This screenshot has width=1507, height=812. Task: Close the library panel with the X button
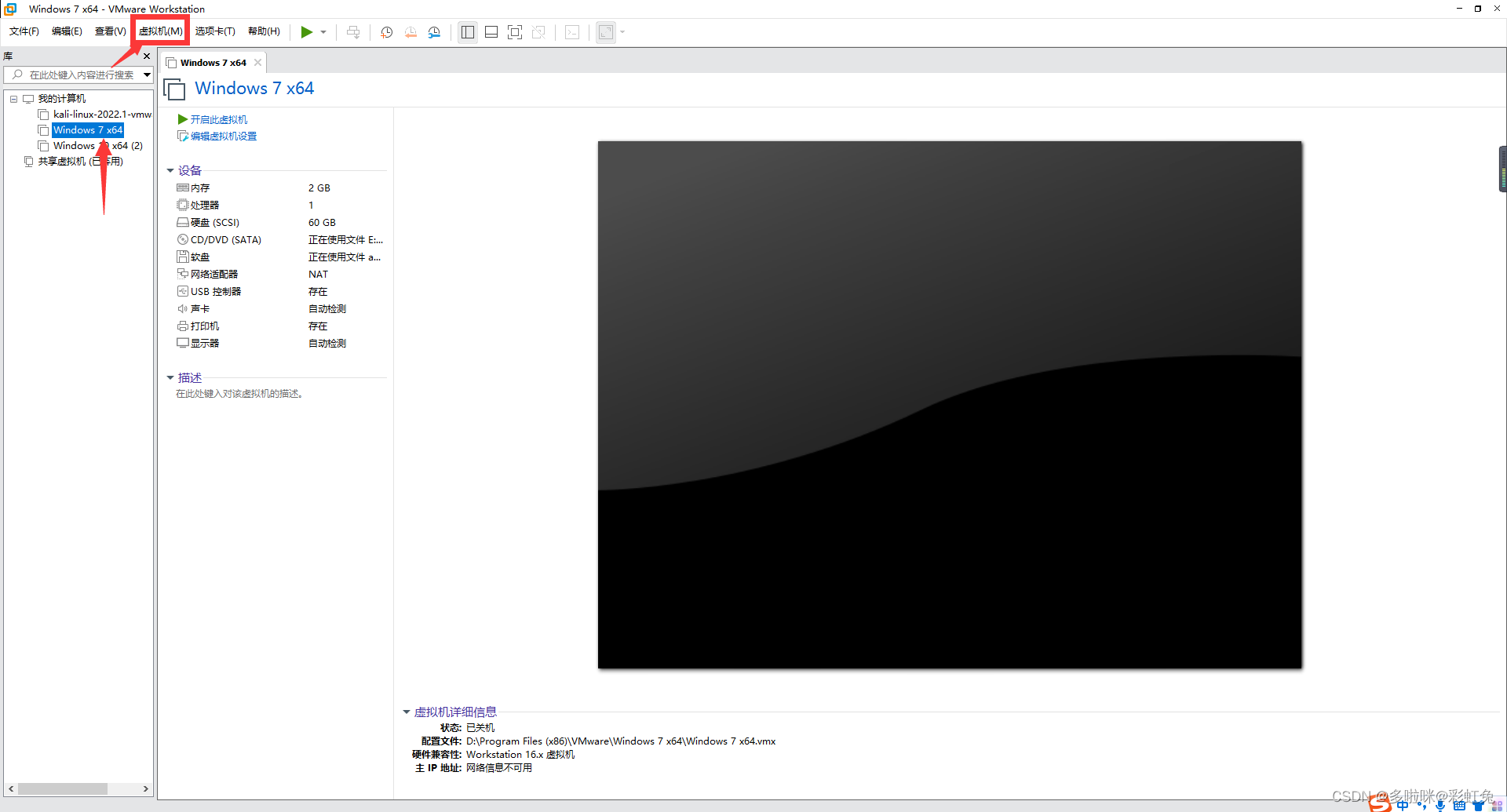[x=147, y=56]
